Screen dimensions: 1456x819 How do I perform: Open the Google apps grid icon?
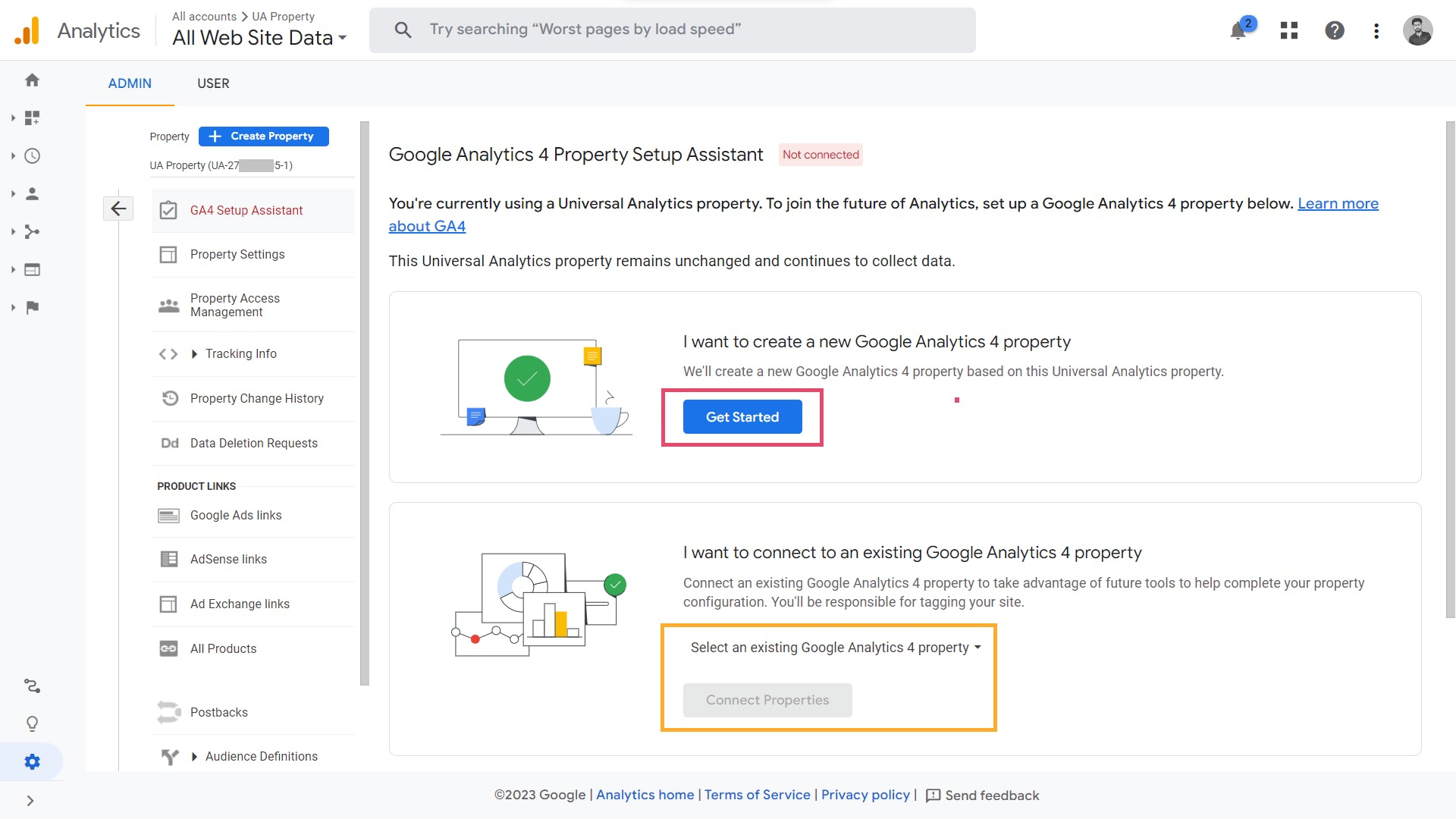pyautogui.click(x=1289, y=30)
